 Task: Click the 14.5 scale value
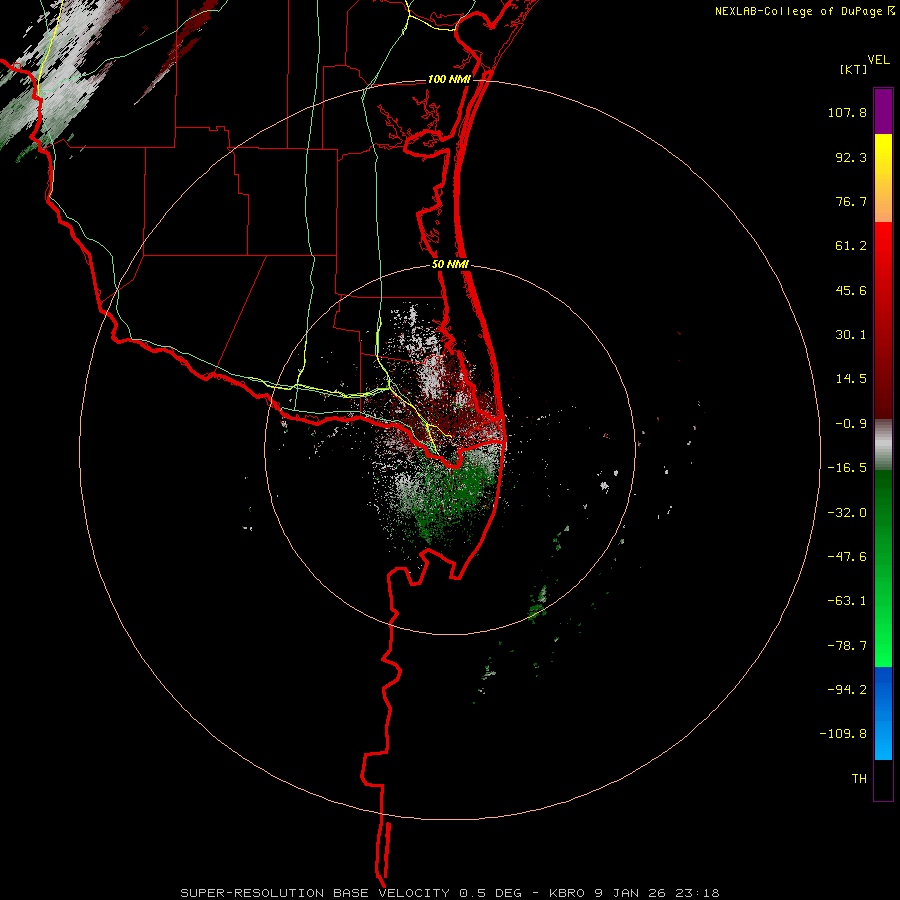coord(851,379)
